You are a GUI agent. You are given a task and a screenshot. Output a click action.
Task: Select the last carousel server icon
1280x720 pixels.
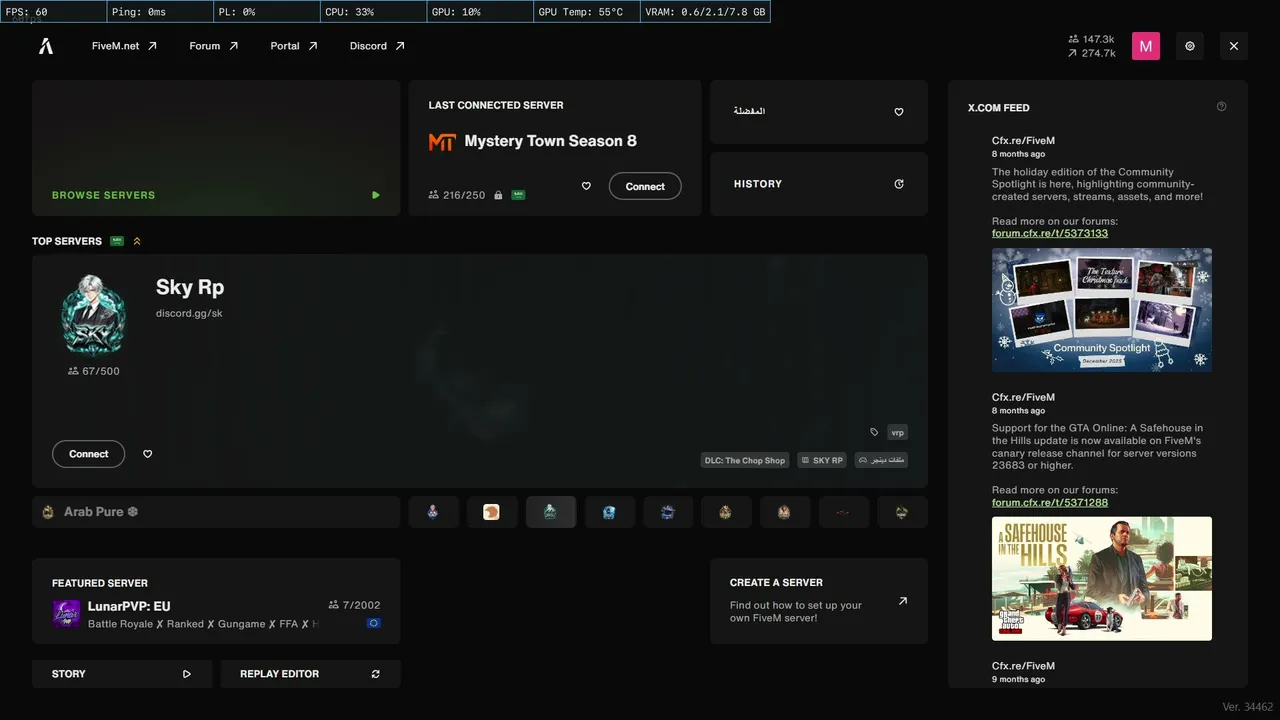click(x=902, y=512)
